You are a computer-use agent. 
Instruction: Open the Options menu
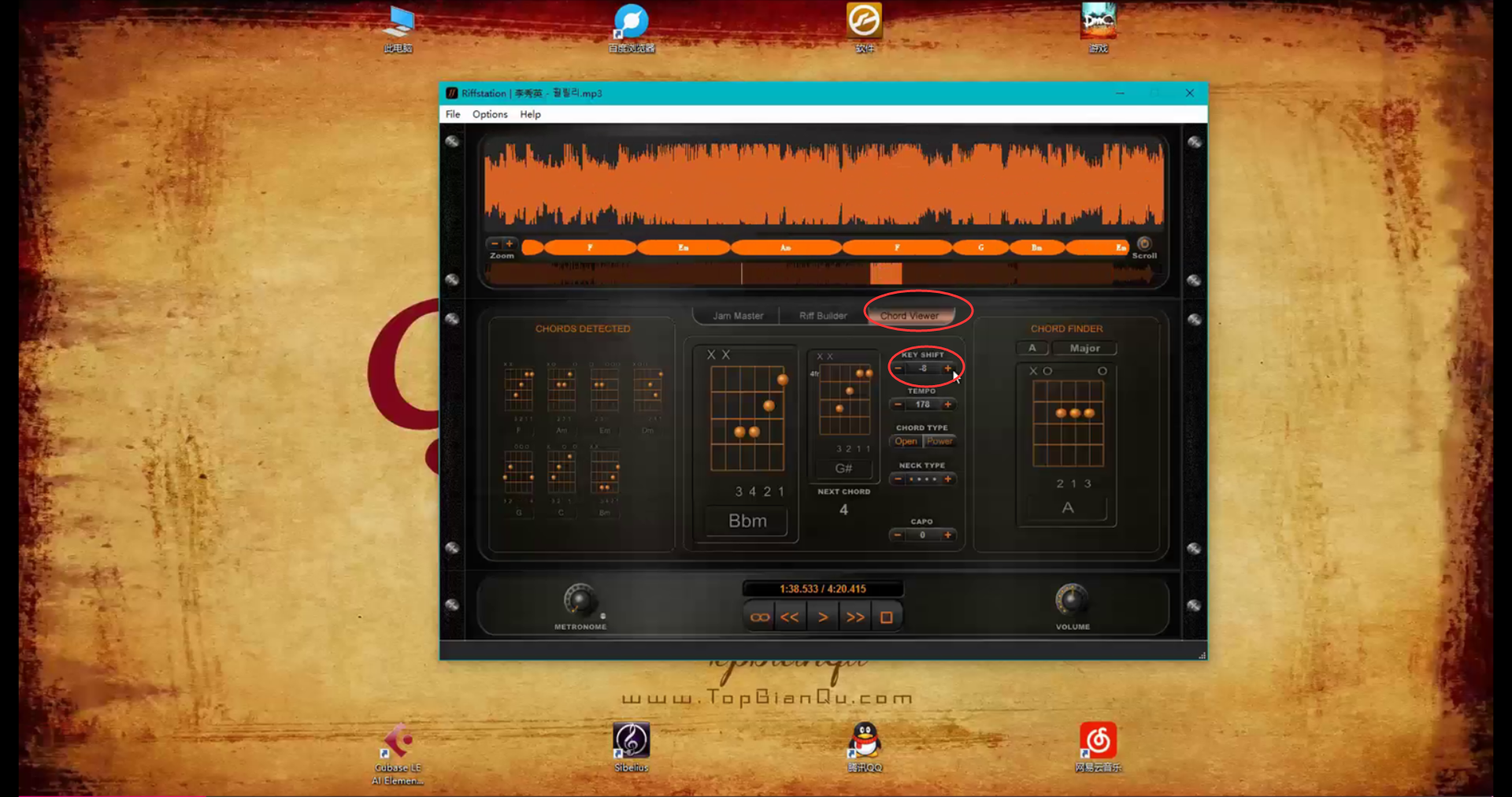point(490,114)
